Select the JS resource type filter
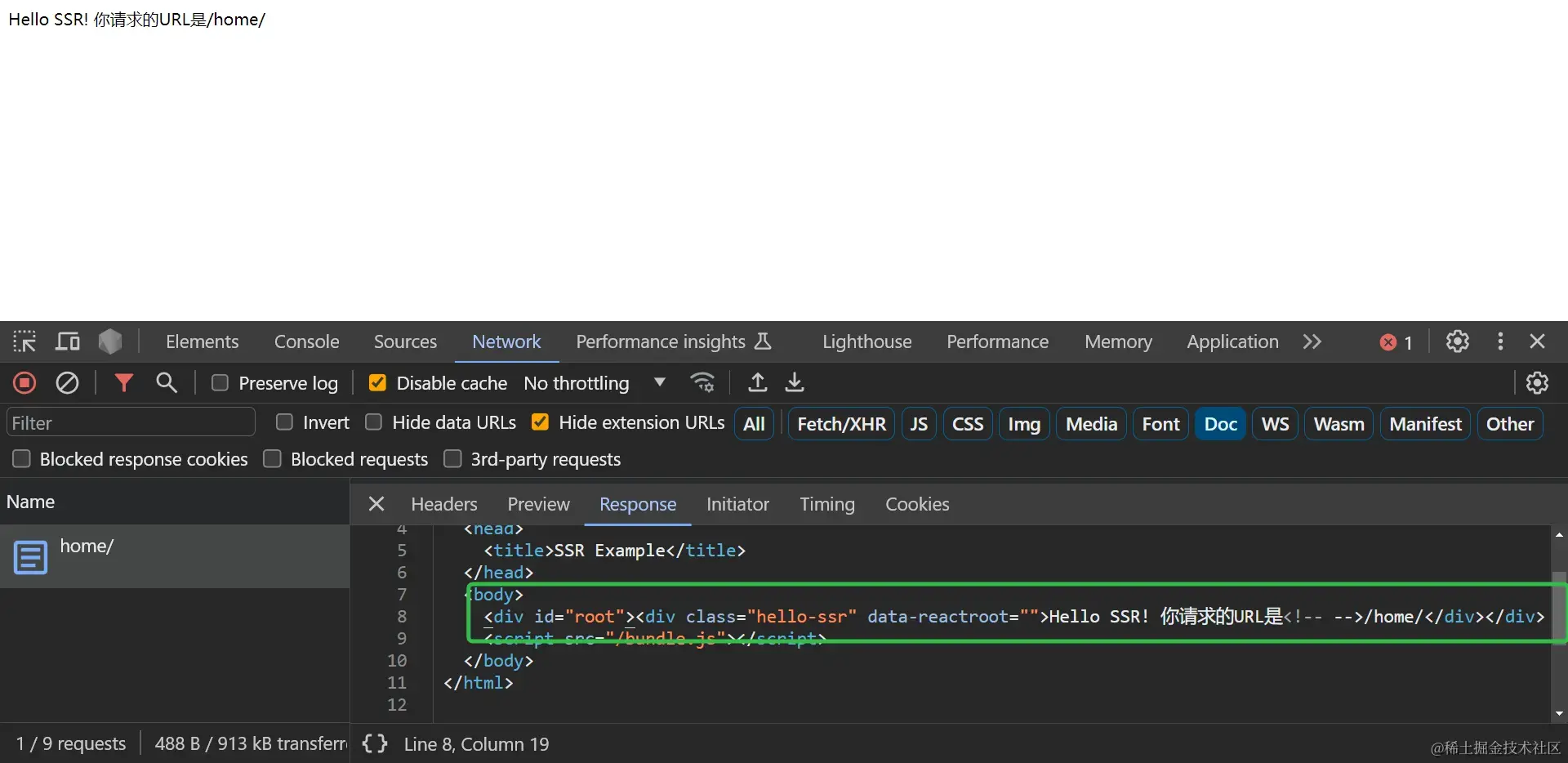This screenshot has height=763, width=1568. [x=919, y=424]
